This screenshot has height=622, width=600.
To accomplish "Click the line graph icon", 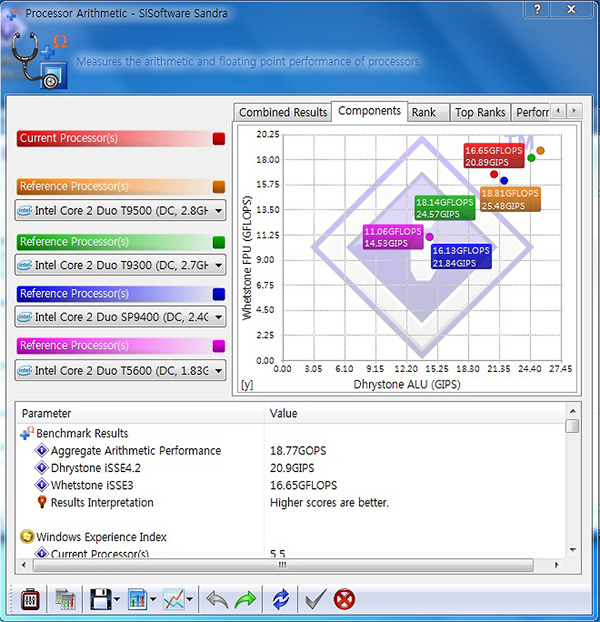I will [x=174, y=599].
